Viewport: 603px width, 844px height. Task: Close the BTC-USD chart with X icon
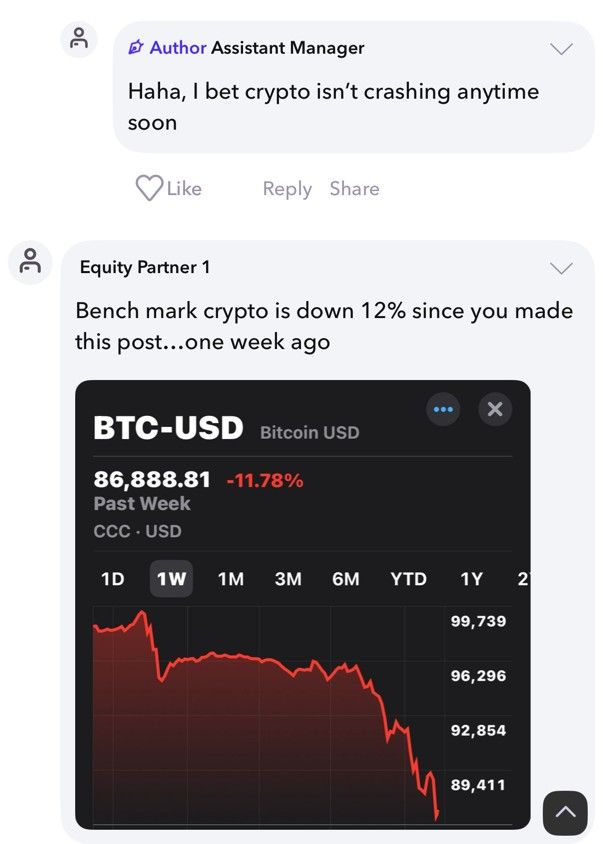pos(495,410)
